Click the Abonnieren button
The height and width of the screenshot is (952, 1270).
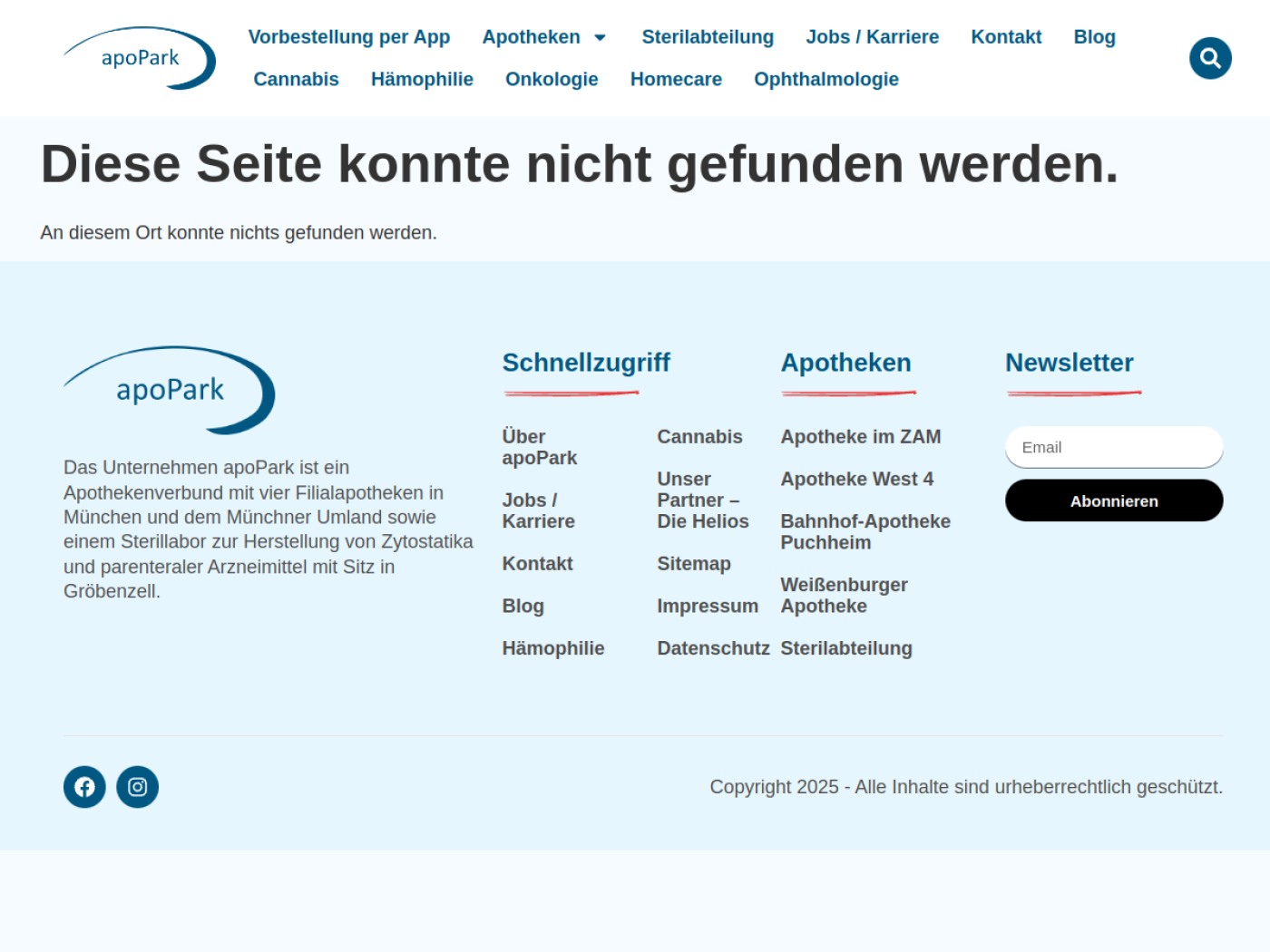[1114, 500]
